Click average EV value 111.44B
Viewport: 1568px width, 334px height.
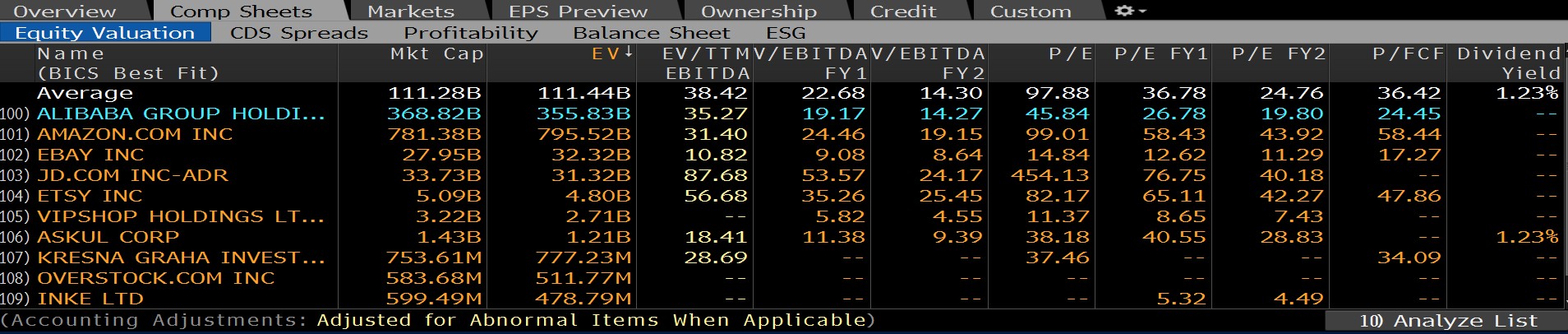point(583,93)
